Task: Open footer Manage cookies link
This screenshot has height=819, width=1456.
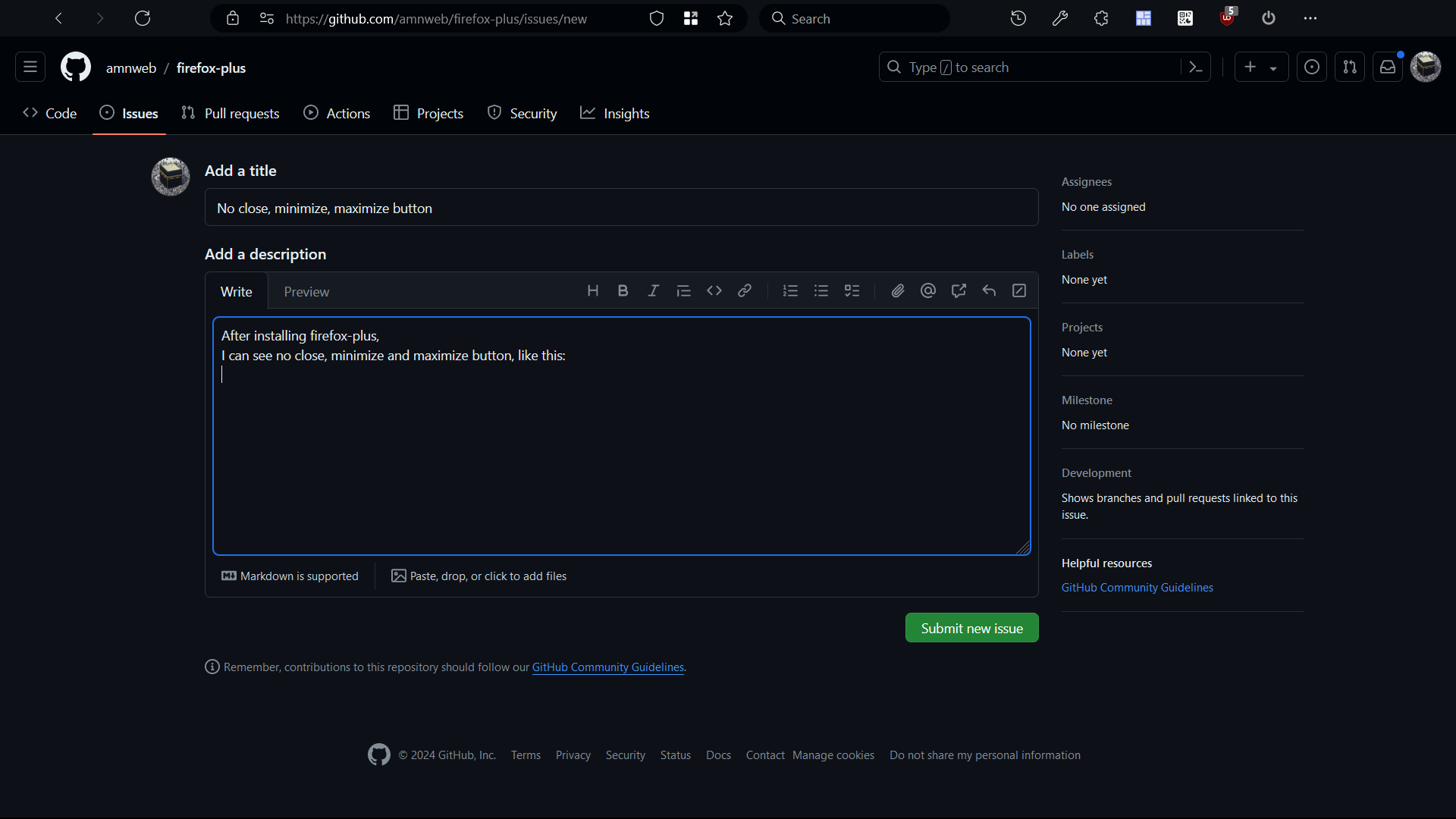Action: coord(833,755)
